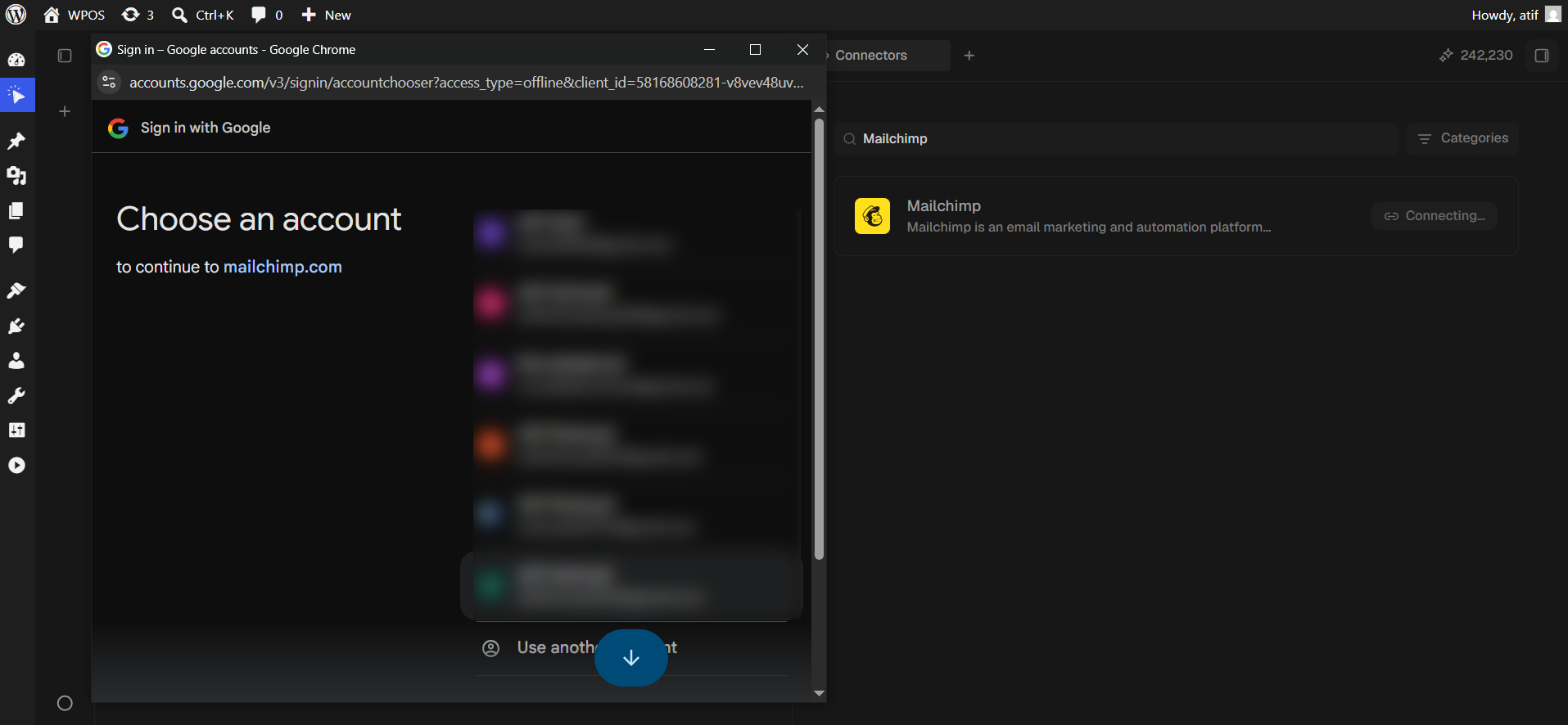The image size is (1568, 725).
Task: Open Media icon in sidebar
Action: coord(16,176)
